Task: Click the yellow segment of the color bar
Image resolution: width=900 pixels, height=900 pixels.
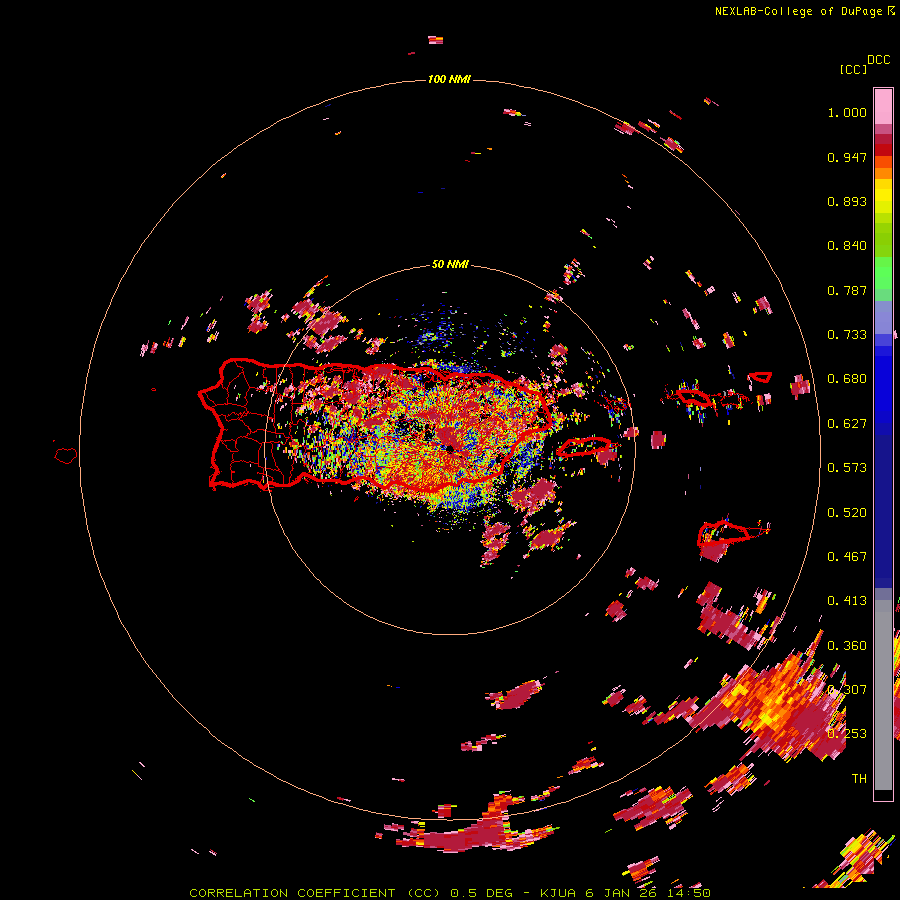Action: [883, 196]
